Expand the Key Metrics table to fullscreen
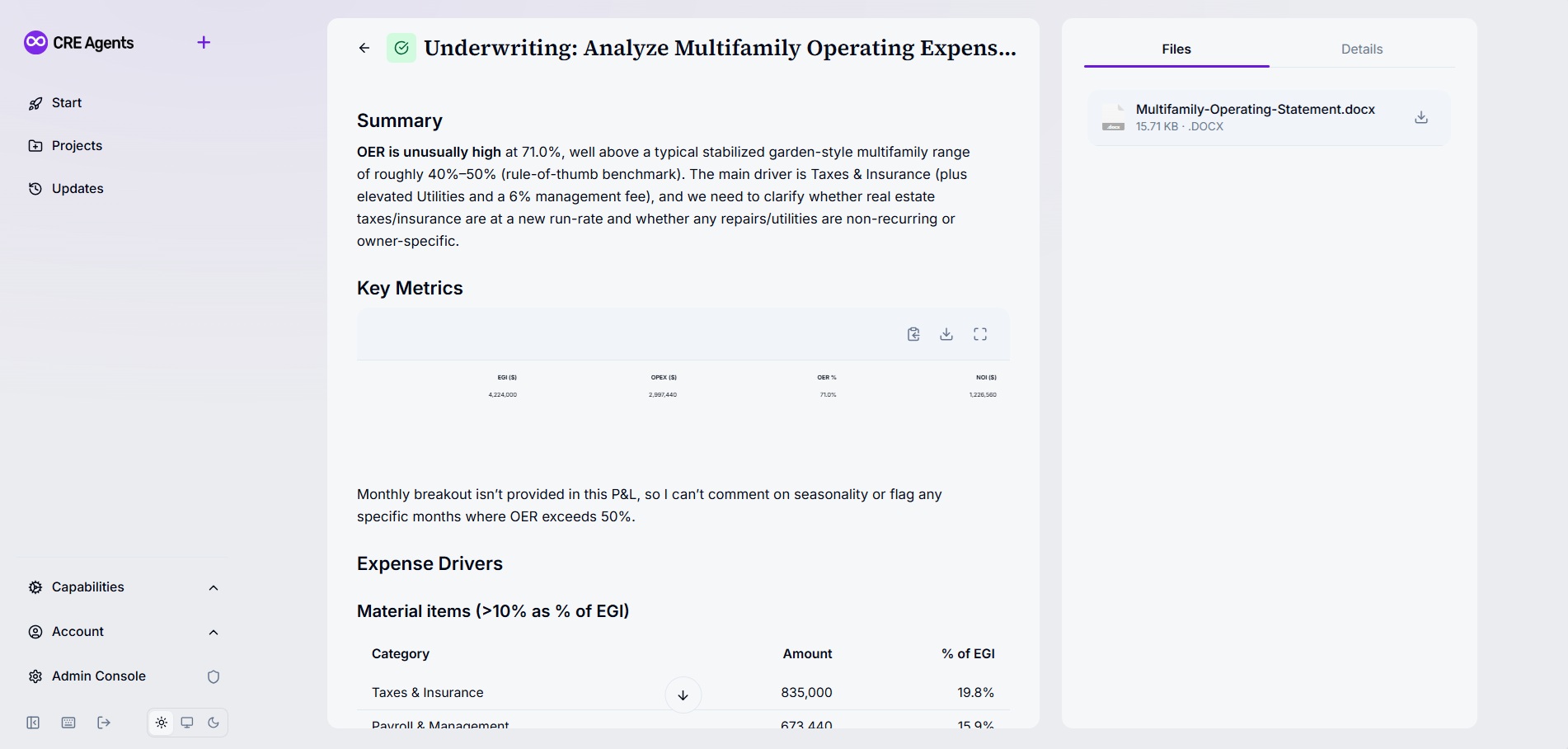1568x749 pixels. [980, 334]
